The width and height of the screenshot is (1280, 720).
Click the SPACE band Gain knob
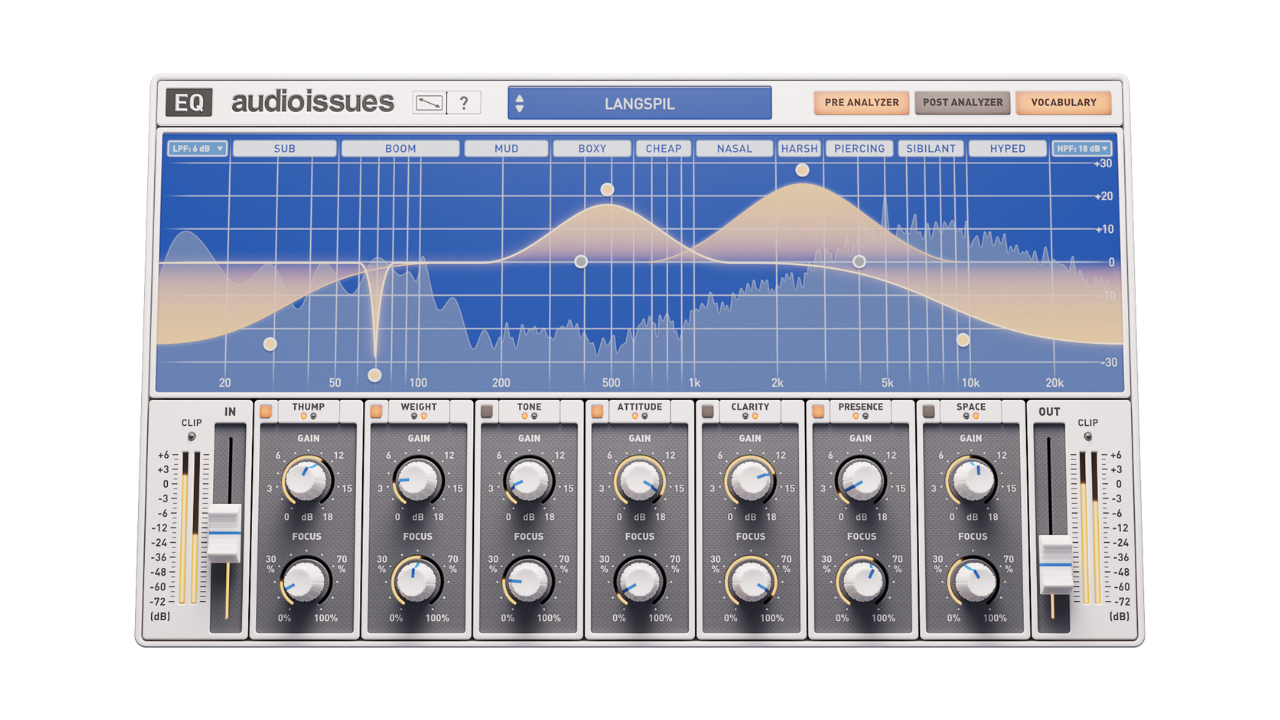(x=972, y=480)
